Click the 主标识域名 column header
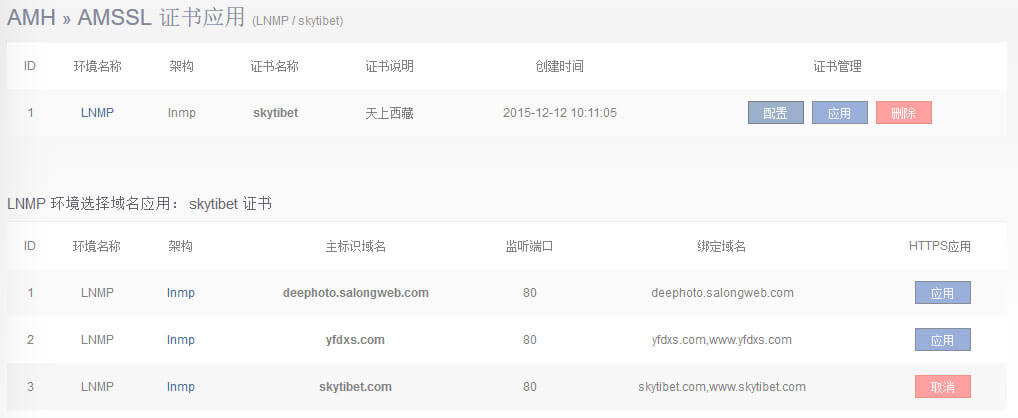 click(355, 246)
